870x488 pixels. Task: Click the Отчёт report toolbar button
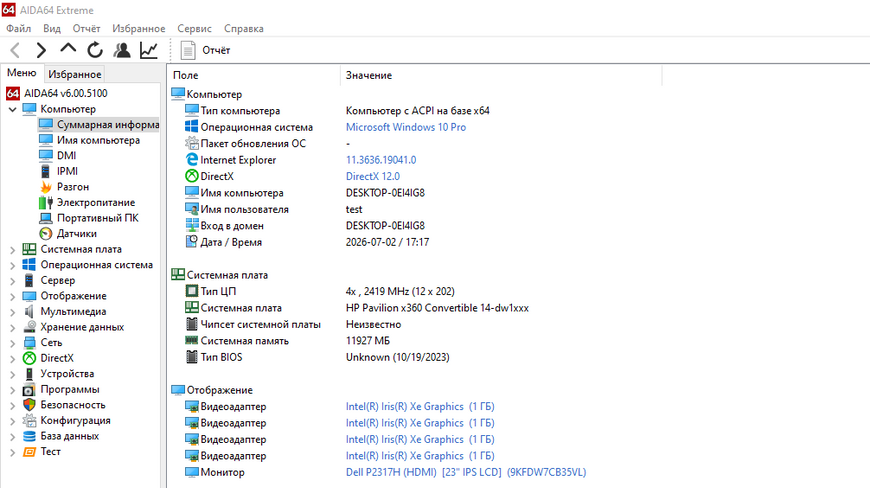(x=205, y=50)
